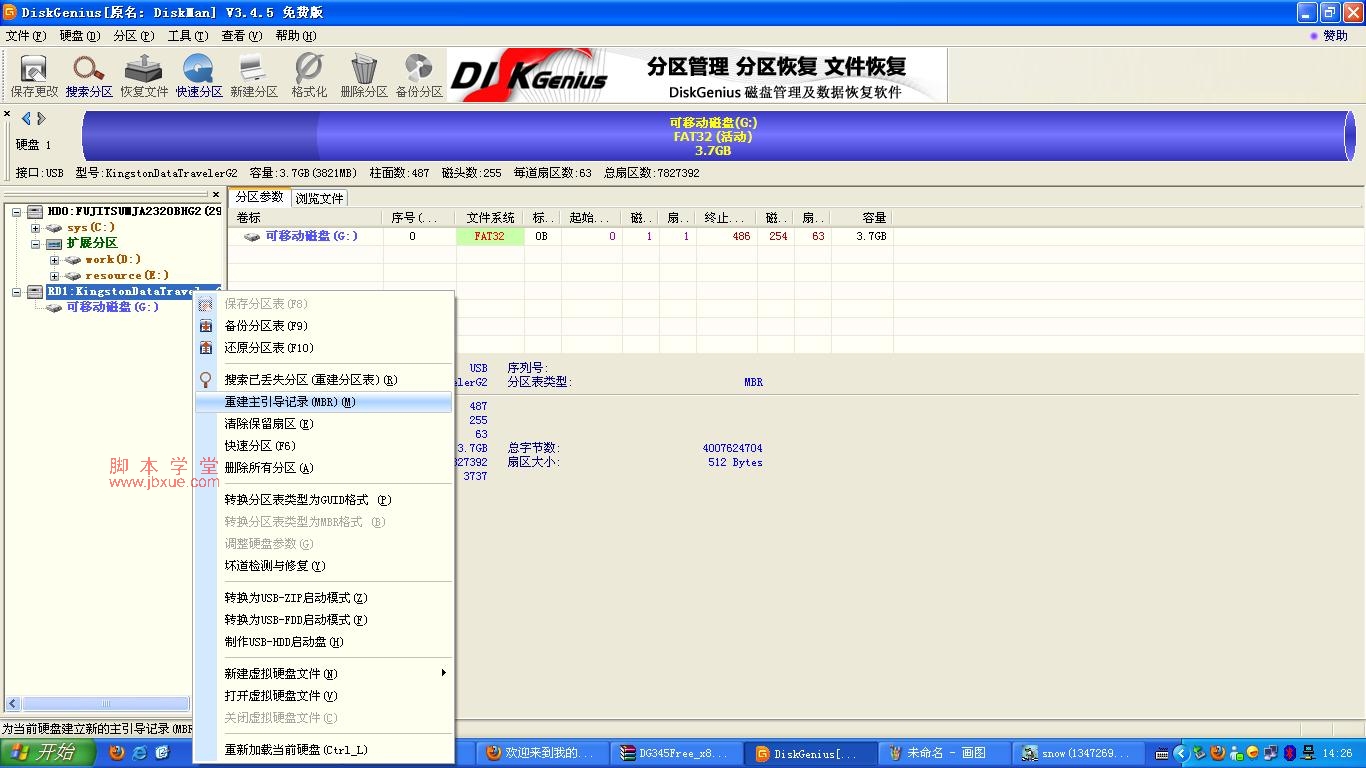Screen dimensions: 1366x768
Task: Click the work(D:) drive icon
Action: (x=72, y=260)
